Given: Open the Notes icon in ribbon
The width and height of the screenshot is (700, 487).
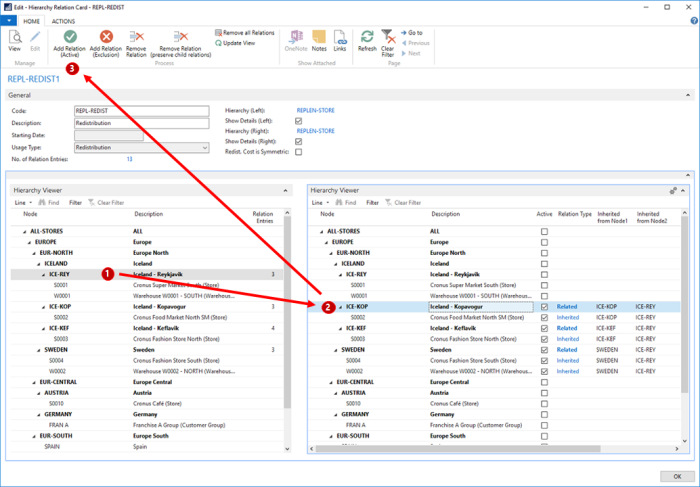Looking at the screenshot, I should pos(319,37).
